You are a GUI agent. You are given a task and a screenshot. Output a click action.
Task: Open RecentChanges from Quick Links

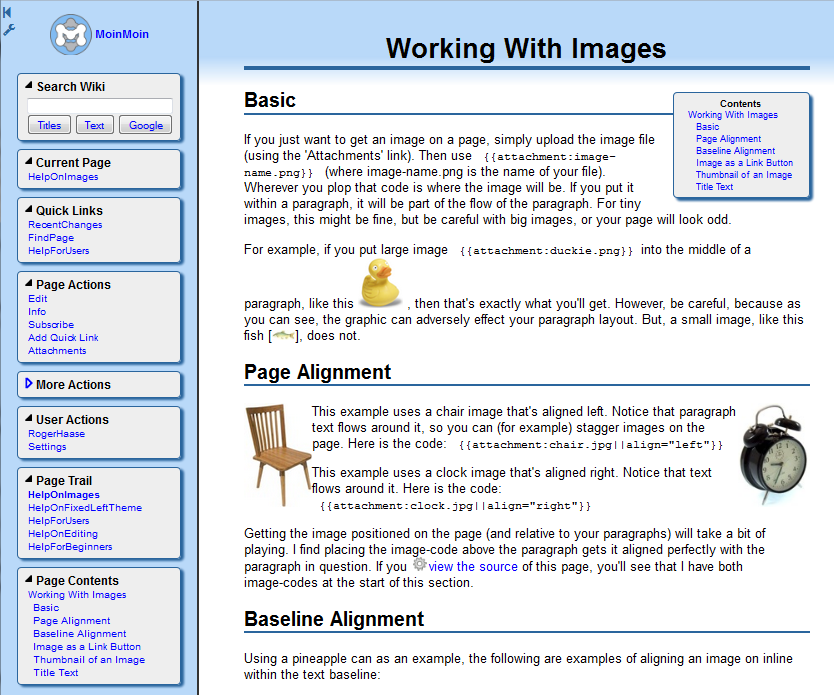[x=65, y=225]
